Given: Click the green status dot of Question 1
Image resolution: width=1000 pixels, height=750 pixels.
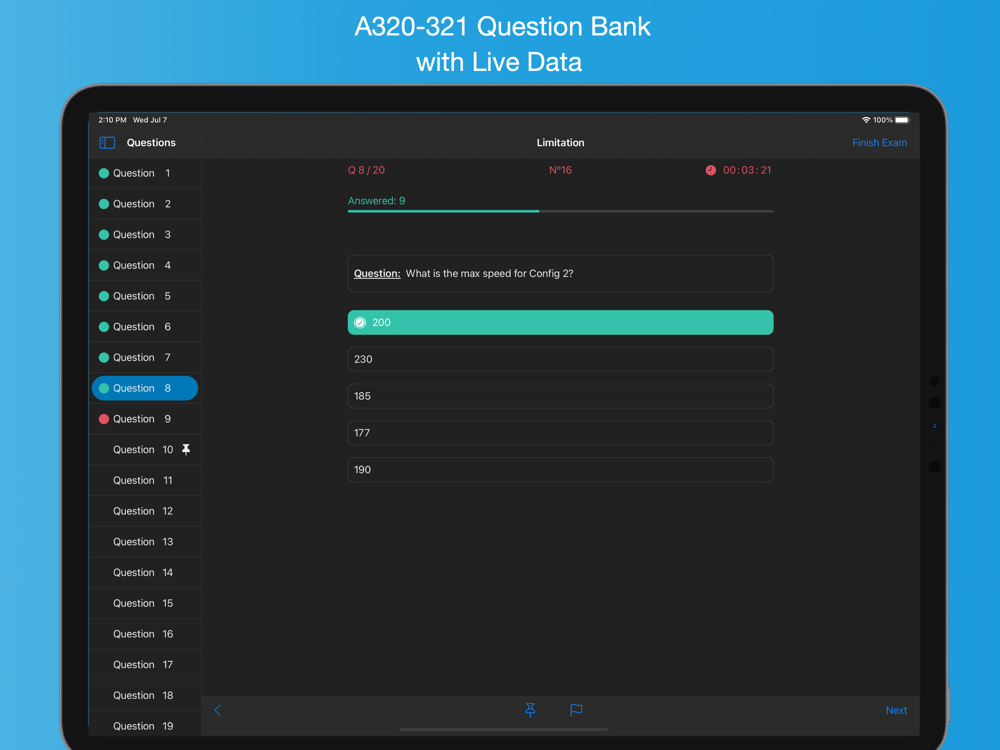Looking at the screenshot, I should pos(104,173).
